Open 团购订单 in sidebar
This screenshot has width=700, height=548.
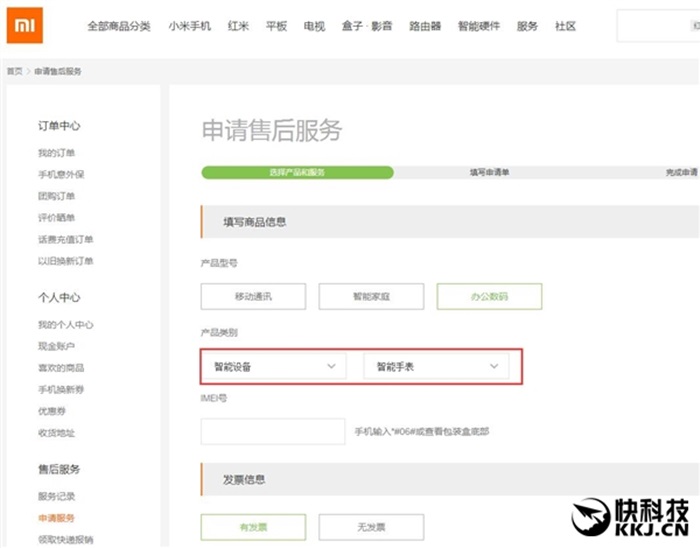56,196
